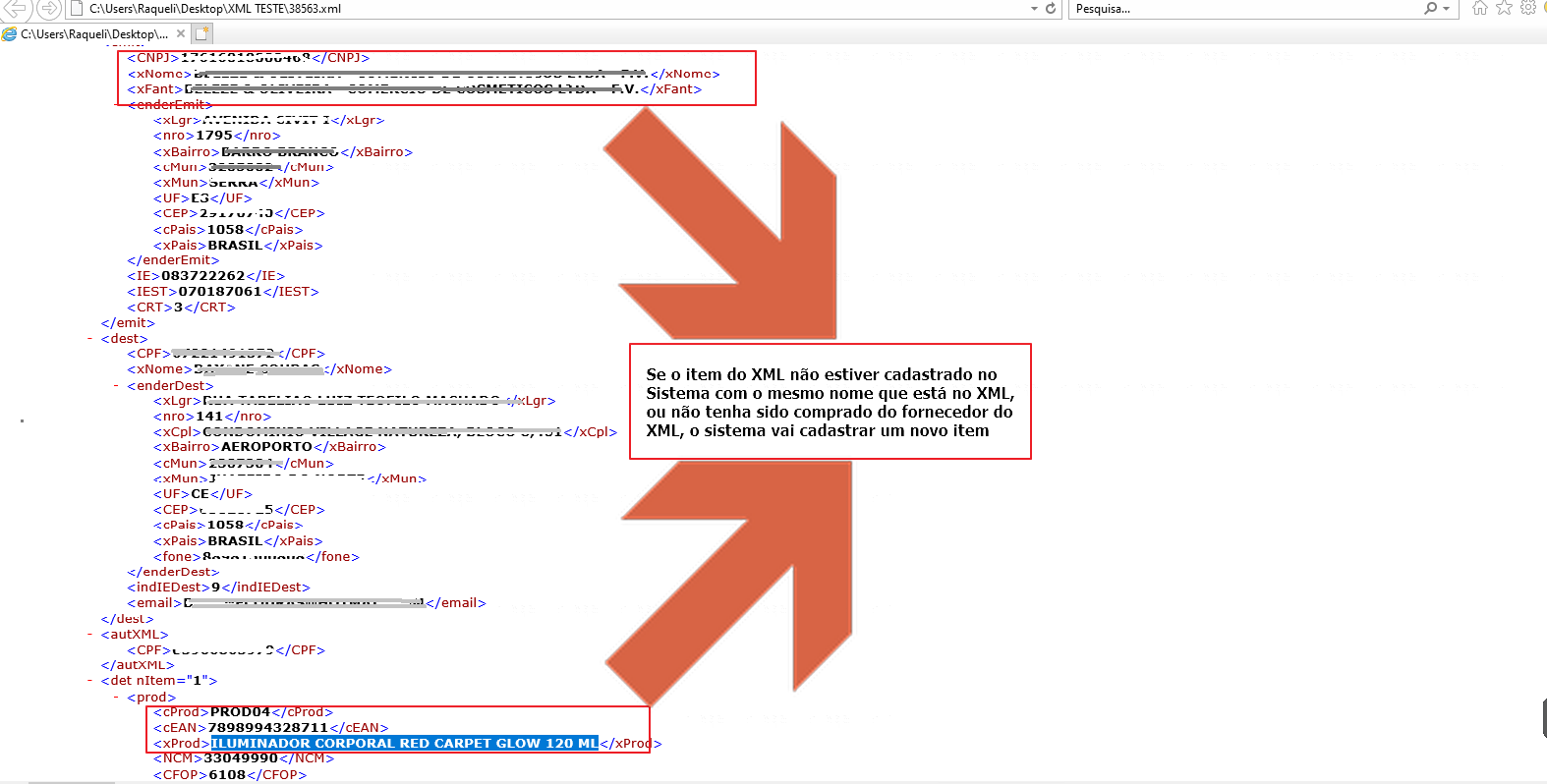This screenshot has height=784, width=1547.
Task: Click the recipient xPais BRASIL line
Action: point(238,541)
